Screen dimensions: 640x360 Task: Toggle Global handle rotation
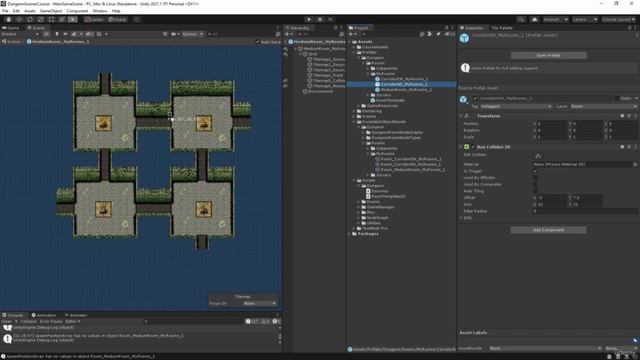pyautogui.click(x=118, y=19)
